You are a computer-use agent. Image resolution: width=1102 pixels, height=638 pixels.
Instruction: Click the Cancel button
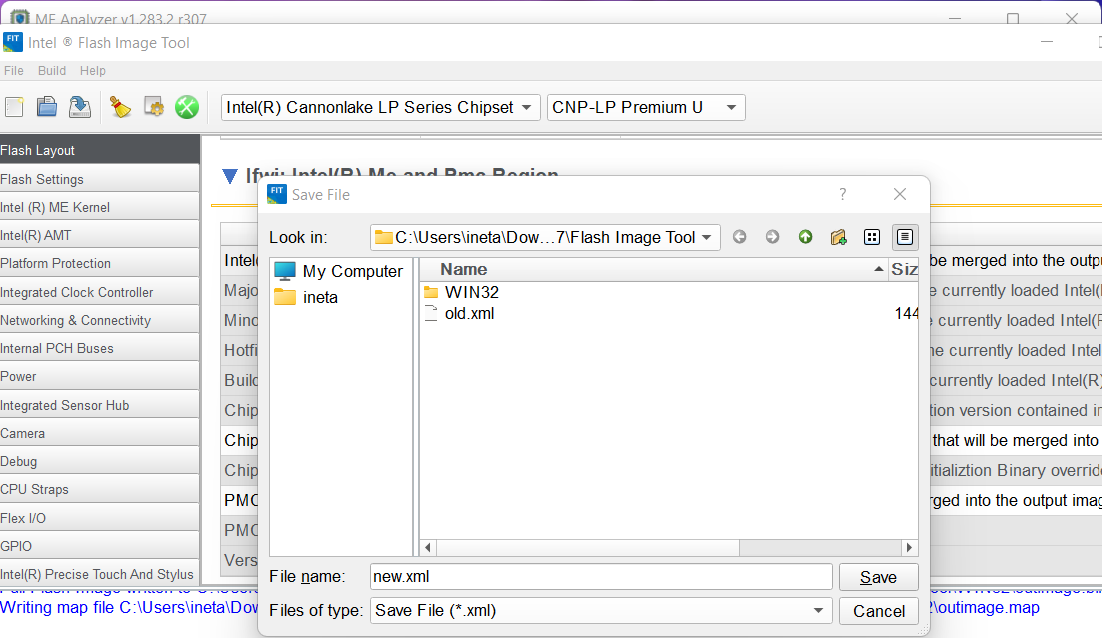click(879, 611)
